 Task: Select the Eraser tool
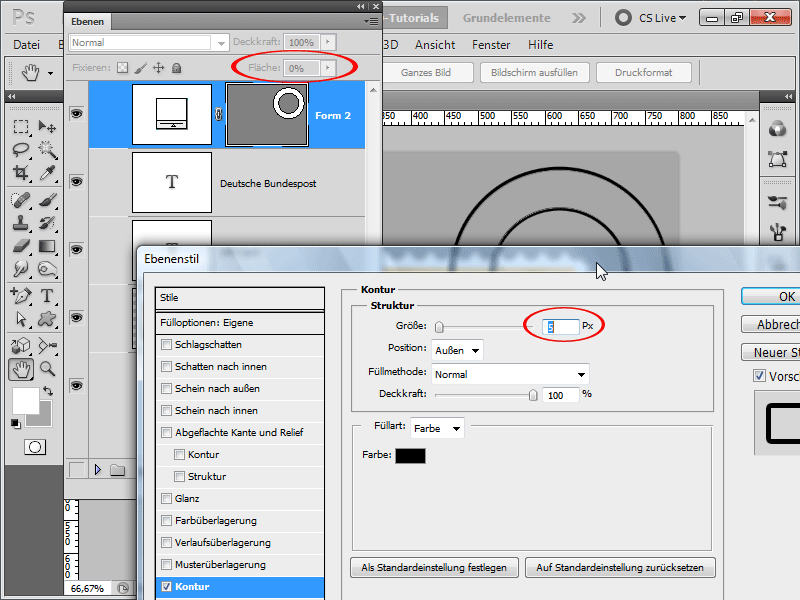[x=21, y=246]
